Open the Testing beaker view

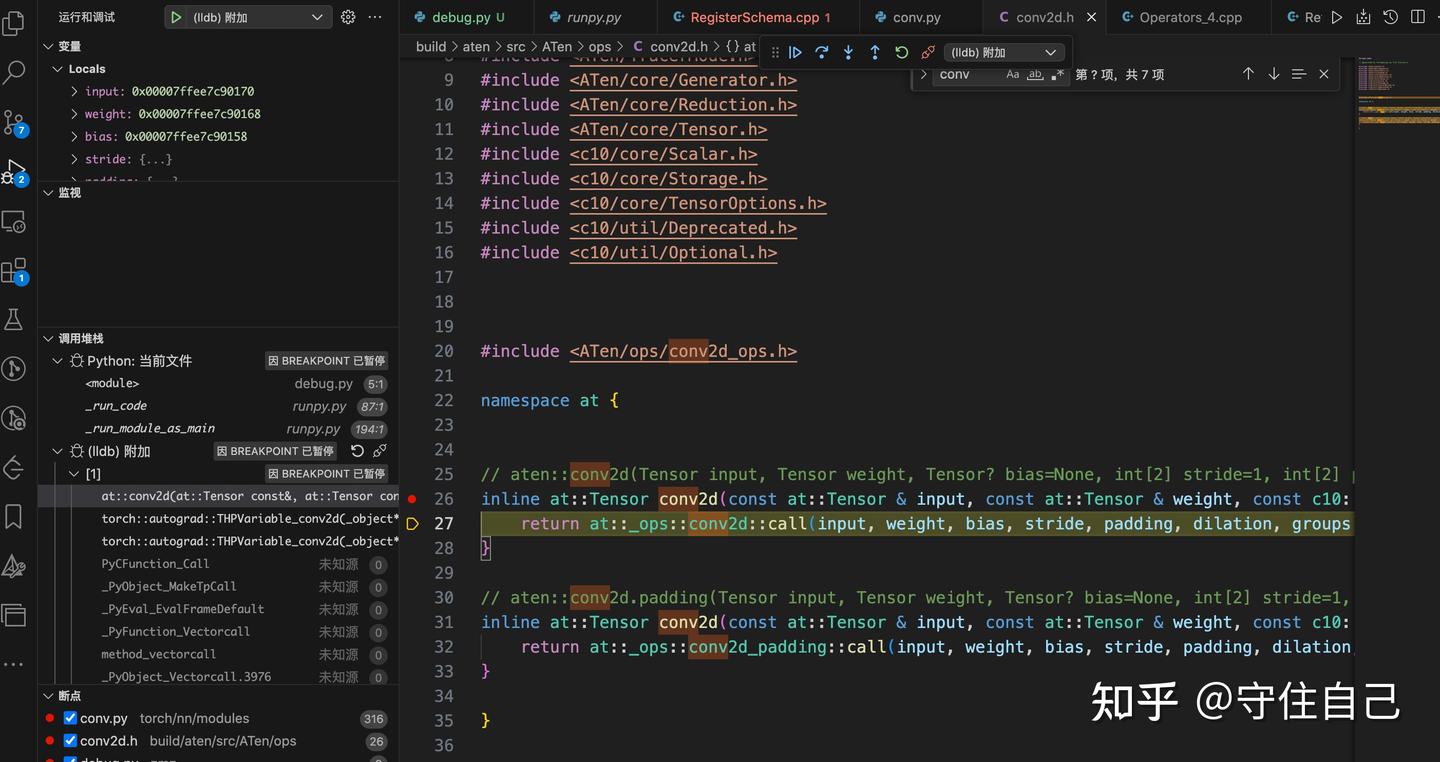(15, 318)
